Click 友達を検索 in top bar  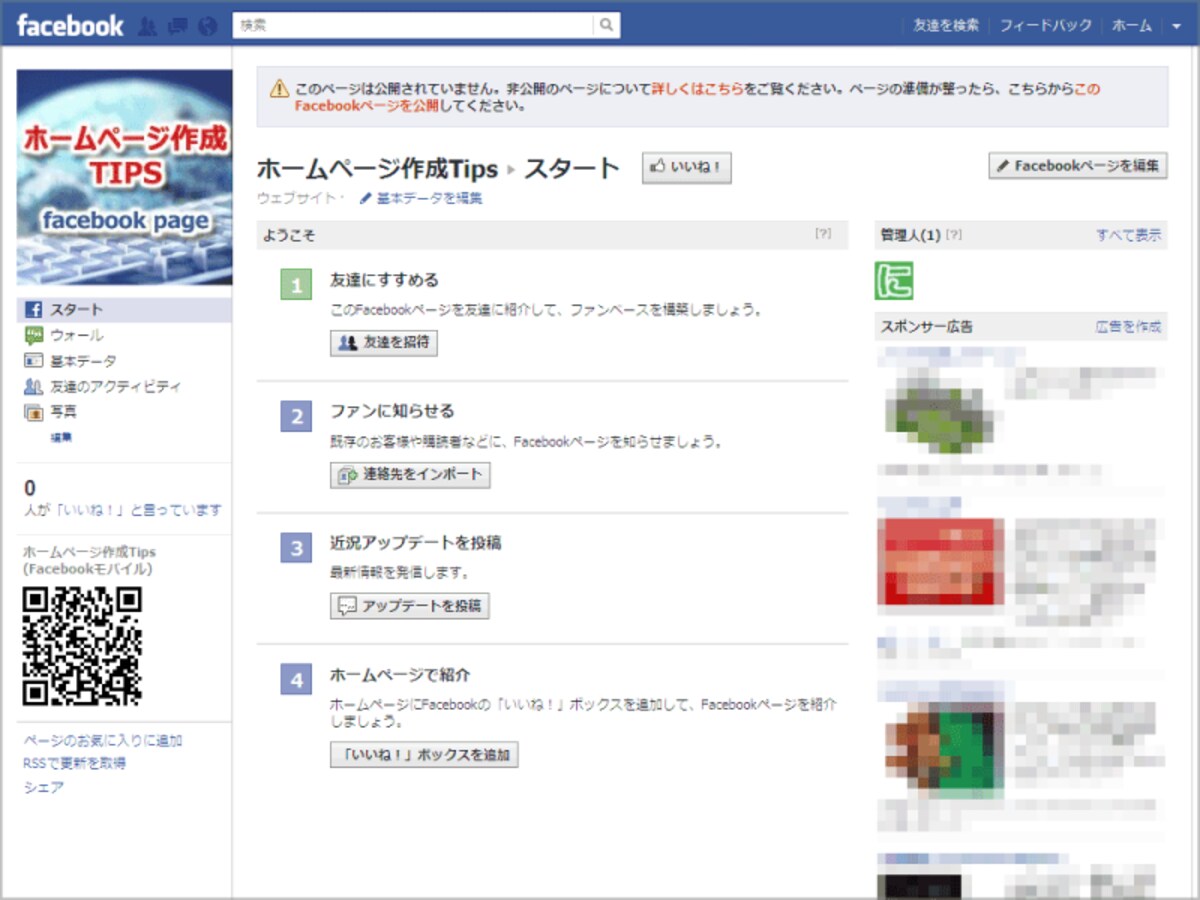(946, 26)
